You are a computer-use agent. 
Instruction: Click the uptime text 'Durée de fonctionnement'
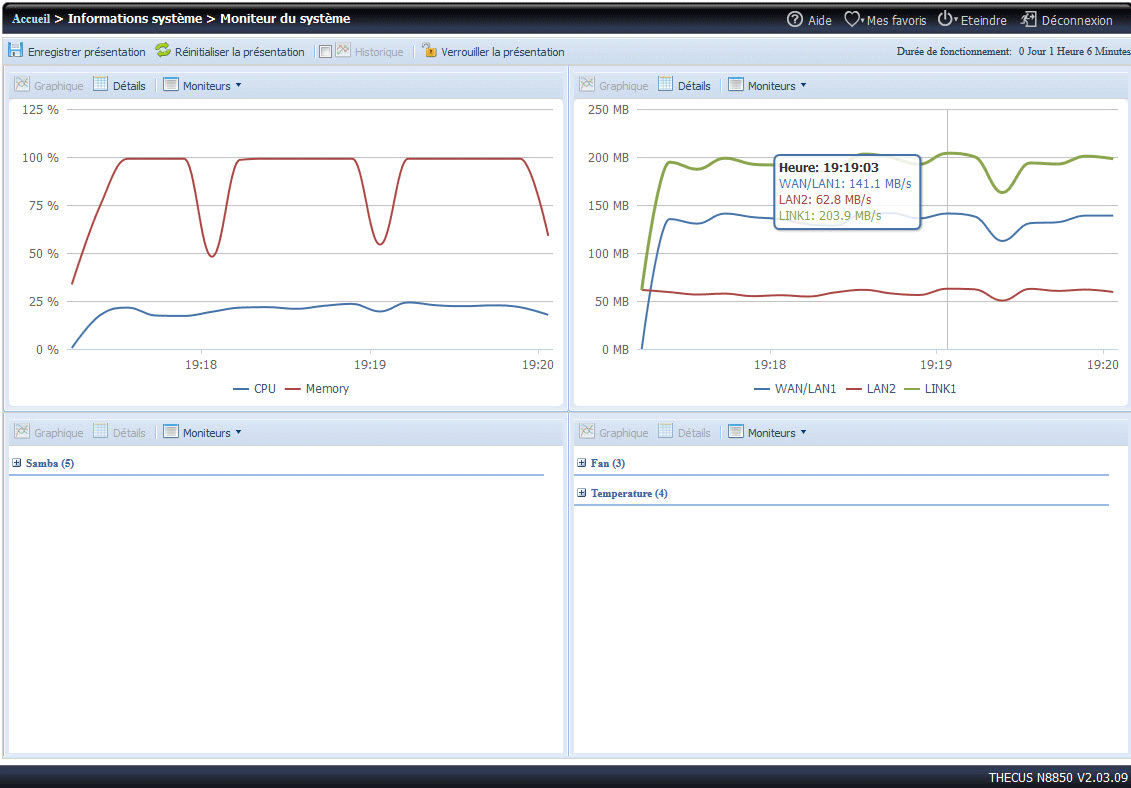[954, 52]
